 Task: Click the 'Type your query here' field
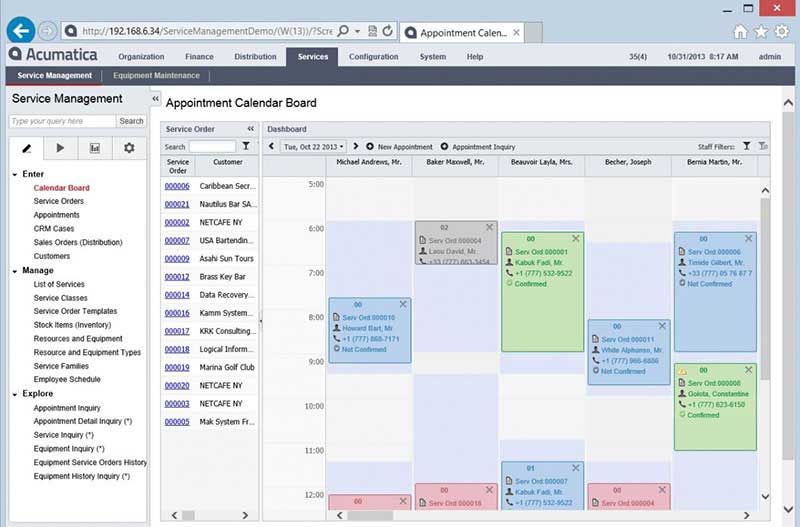[x=62, y=121]
